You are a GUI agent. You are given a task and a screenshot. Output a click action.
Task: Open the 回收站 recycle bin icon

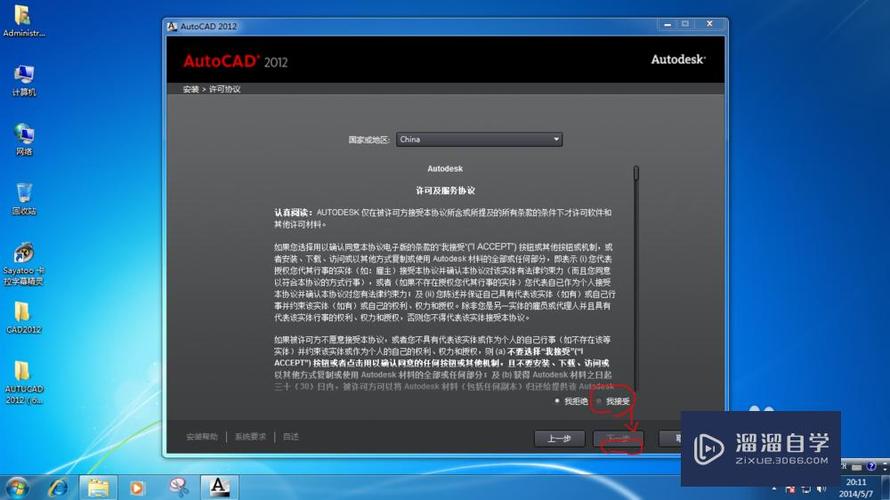point(23,199)
